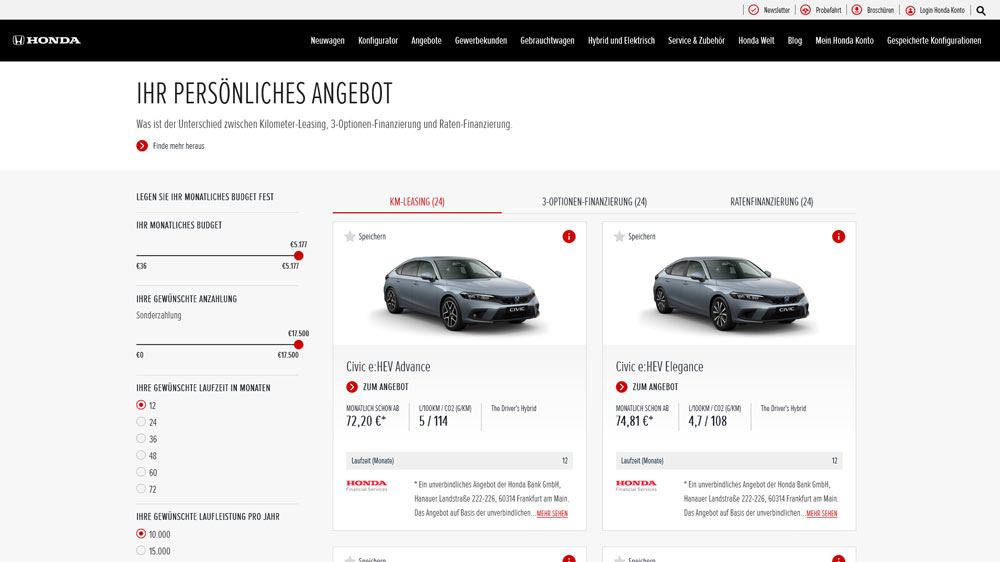Click the 74,81 € monthly price
Viewport: 1000px width, 562px height.
click(635, 421)
